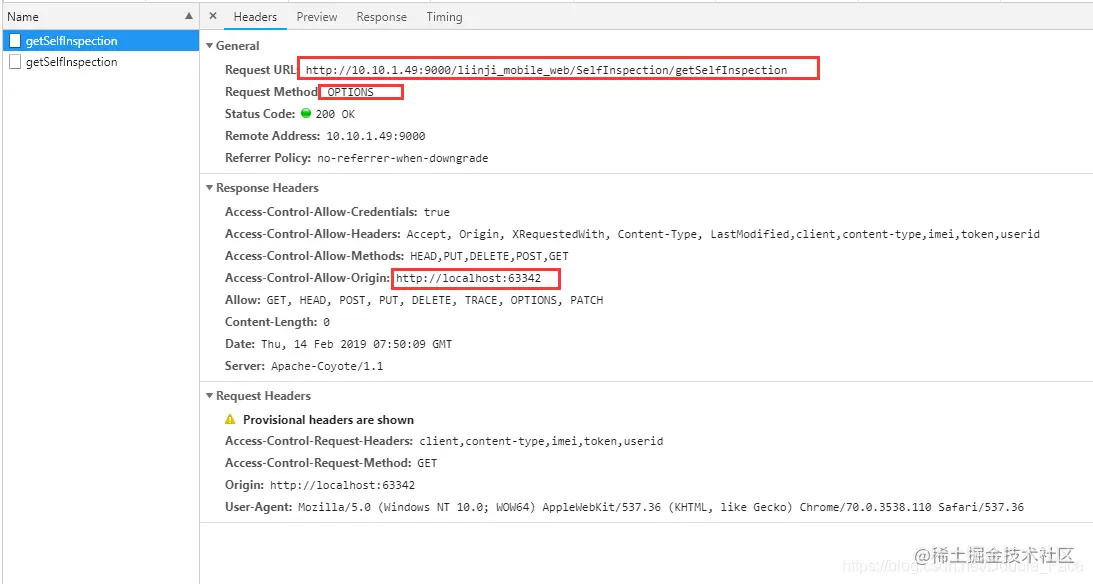The width and height of the screenshot is (1093, 584).
Task: Click the User-Agent header label
Action: (258, 507)
